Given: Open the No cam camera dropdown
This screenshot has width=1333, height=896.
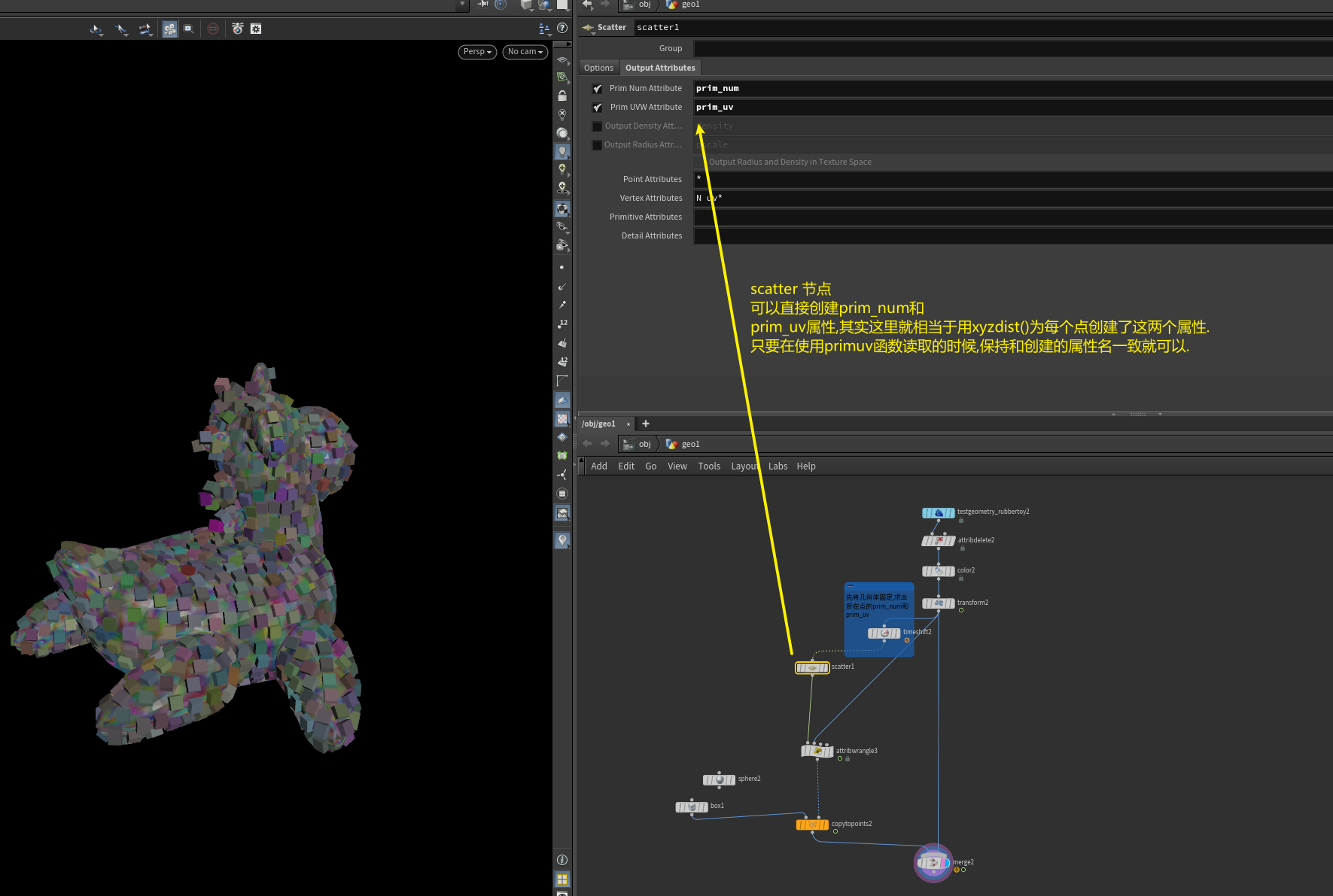Looking at the screenshot, I should [x=525, y=52].
